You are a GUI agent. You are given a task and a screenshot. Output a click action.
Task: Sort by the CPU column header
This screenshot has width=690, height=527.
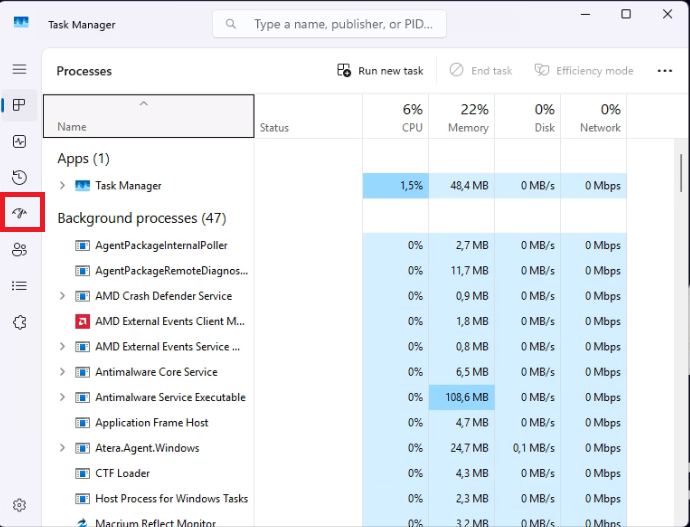[x=396, y=116]
